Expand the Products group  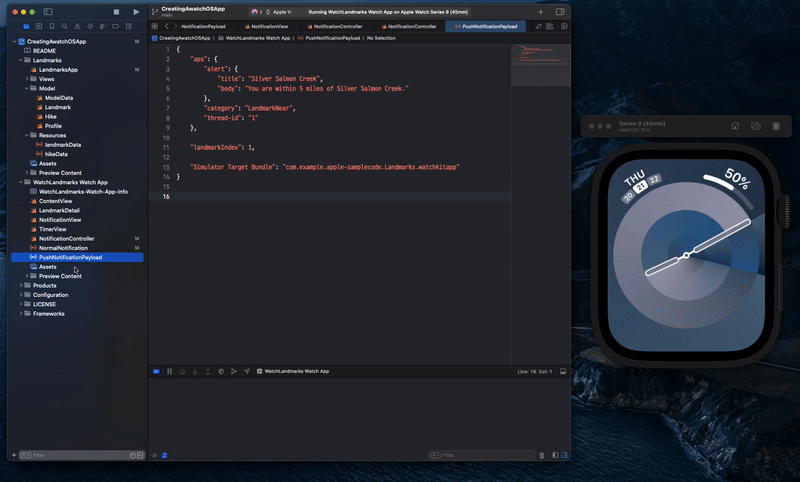[20, 286]
